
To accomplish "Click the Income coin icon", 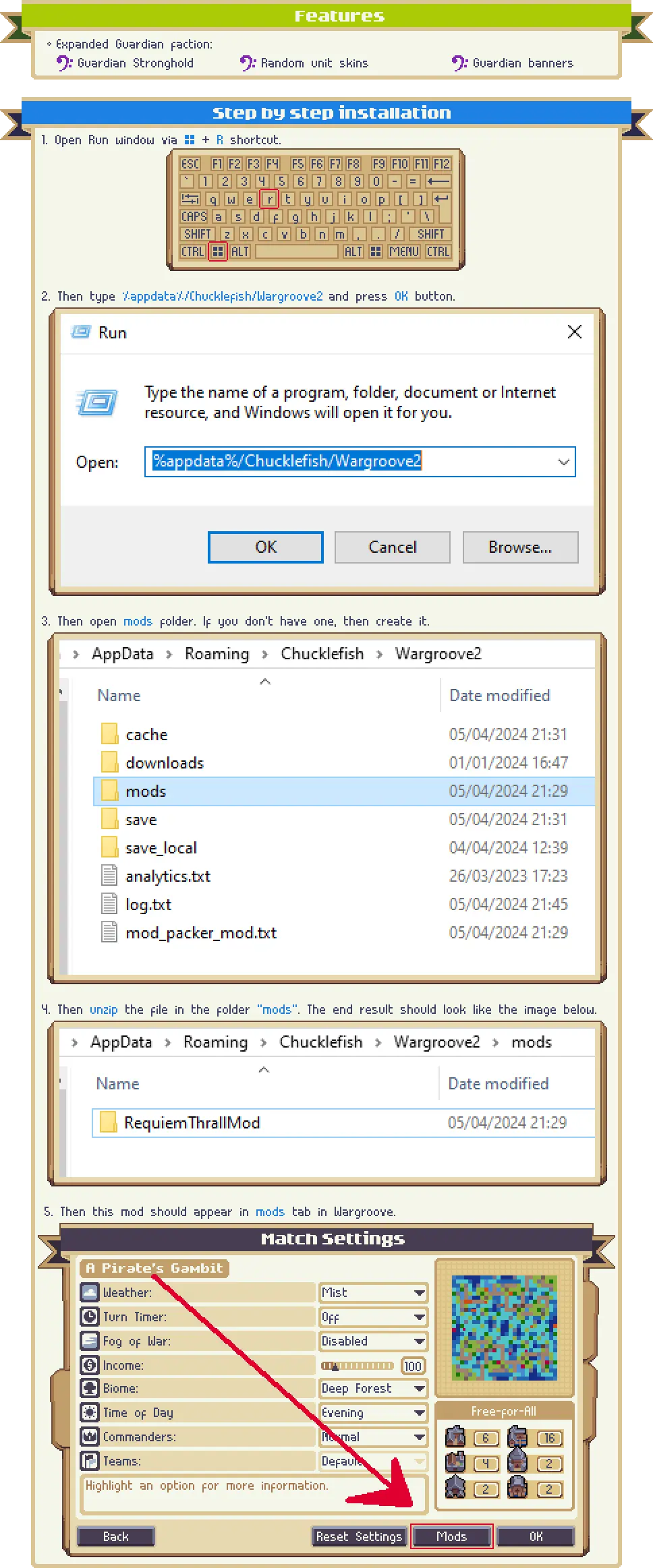I will 90,1364.
